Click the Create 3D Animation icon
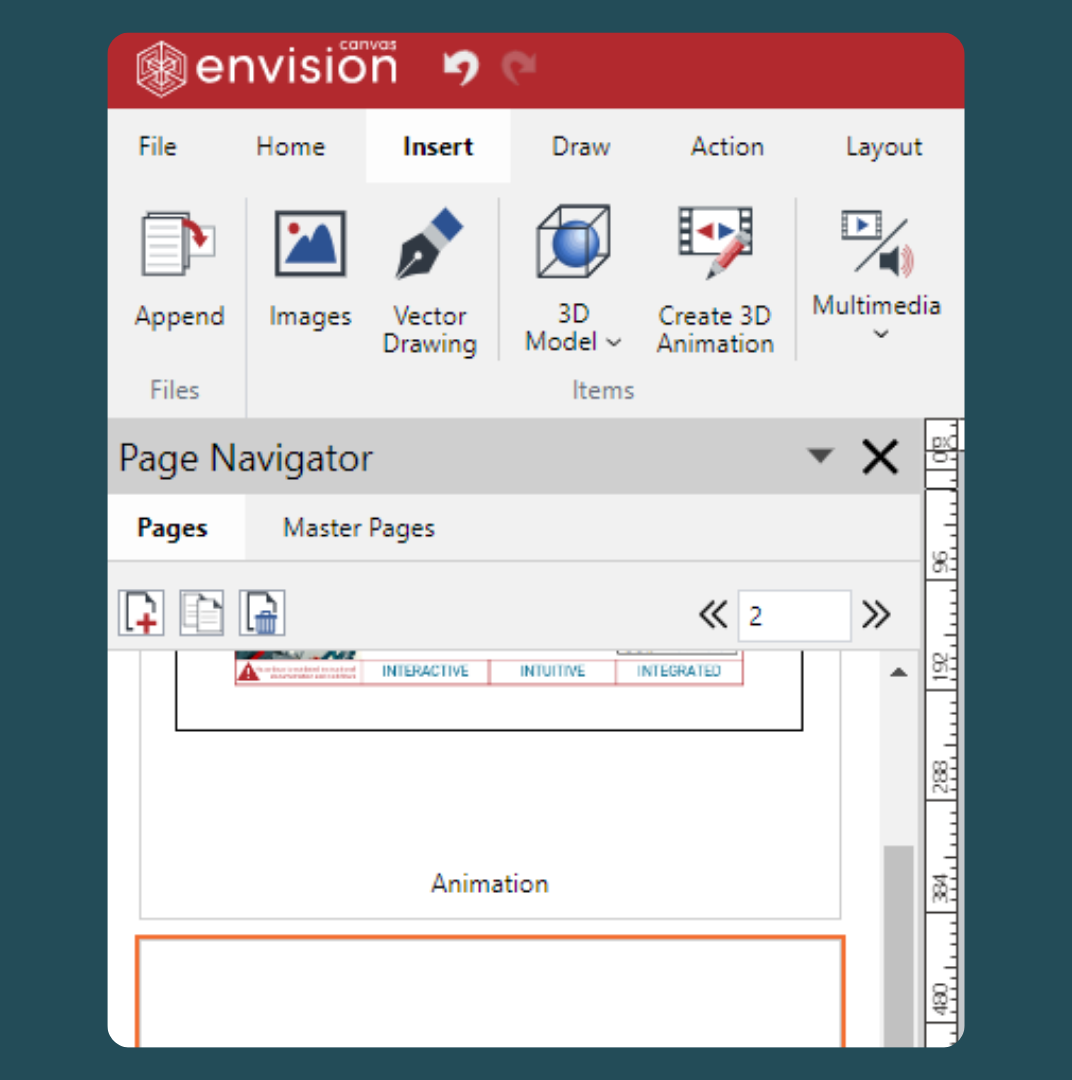The image size is (1072, 1080). pyautogui.click(x=715, y=243)
